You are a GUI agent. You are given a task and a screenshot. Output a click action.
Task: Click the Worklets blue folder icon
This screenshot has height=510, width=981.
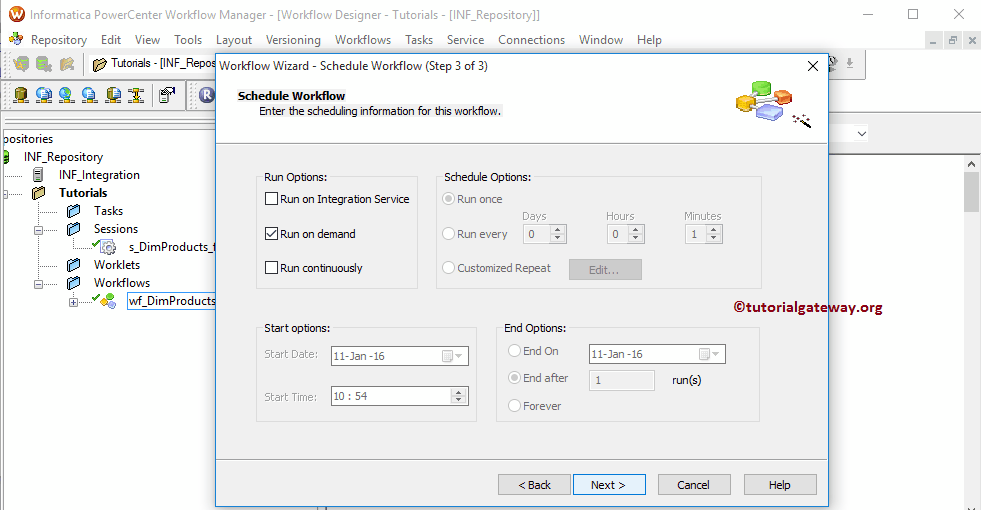pyautogui.click(x=74, y=265)
